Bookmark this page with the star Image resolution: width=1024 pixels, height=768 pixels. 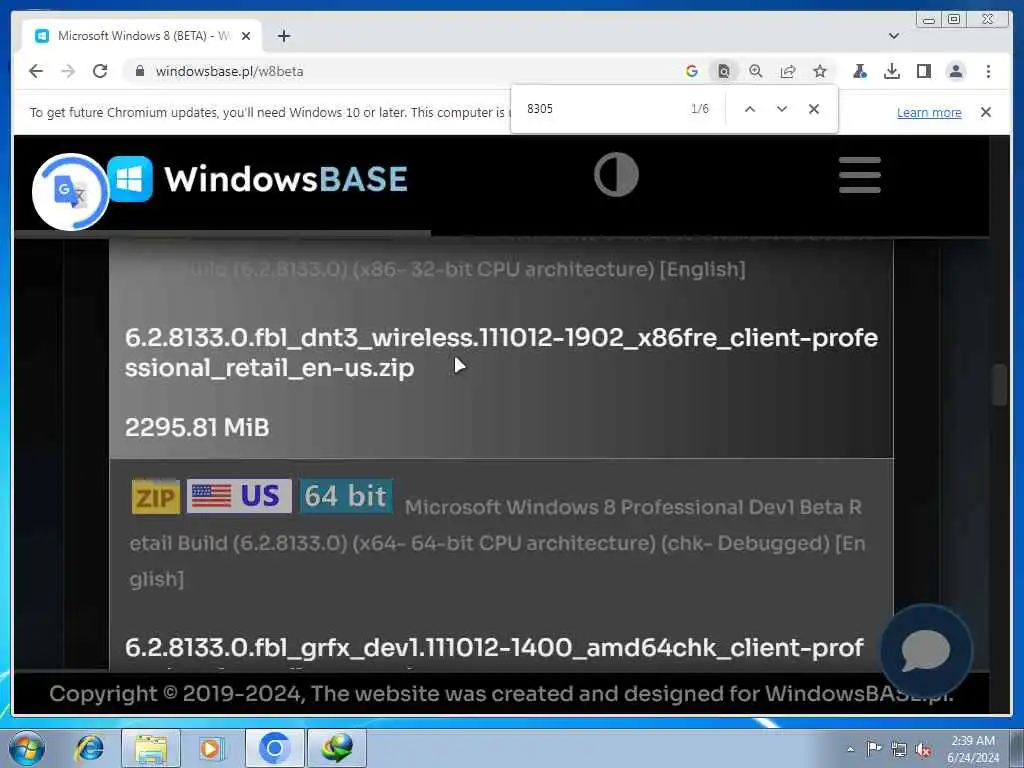tap(820, 71)
